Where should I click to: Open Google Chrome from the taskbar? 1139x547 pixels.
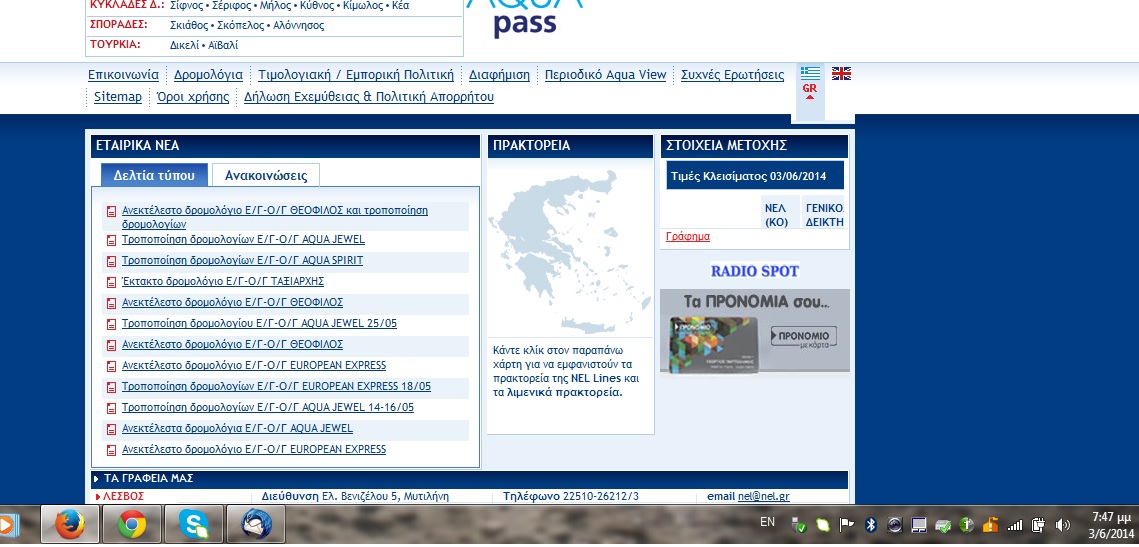click(132, 524)
